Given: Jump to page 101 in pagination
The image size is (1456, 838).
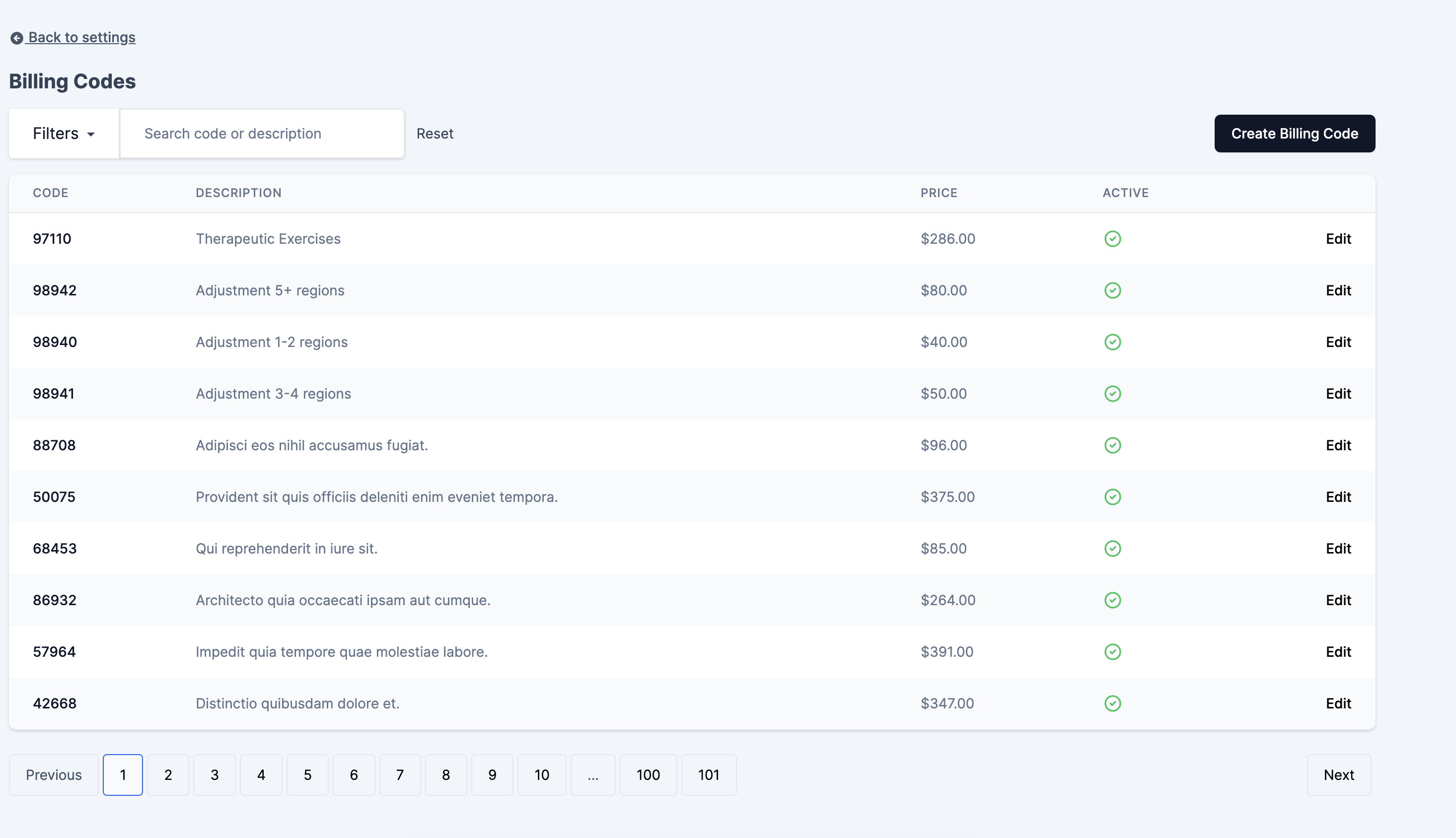Looking at the screenshot, I should tap(708, 774).
